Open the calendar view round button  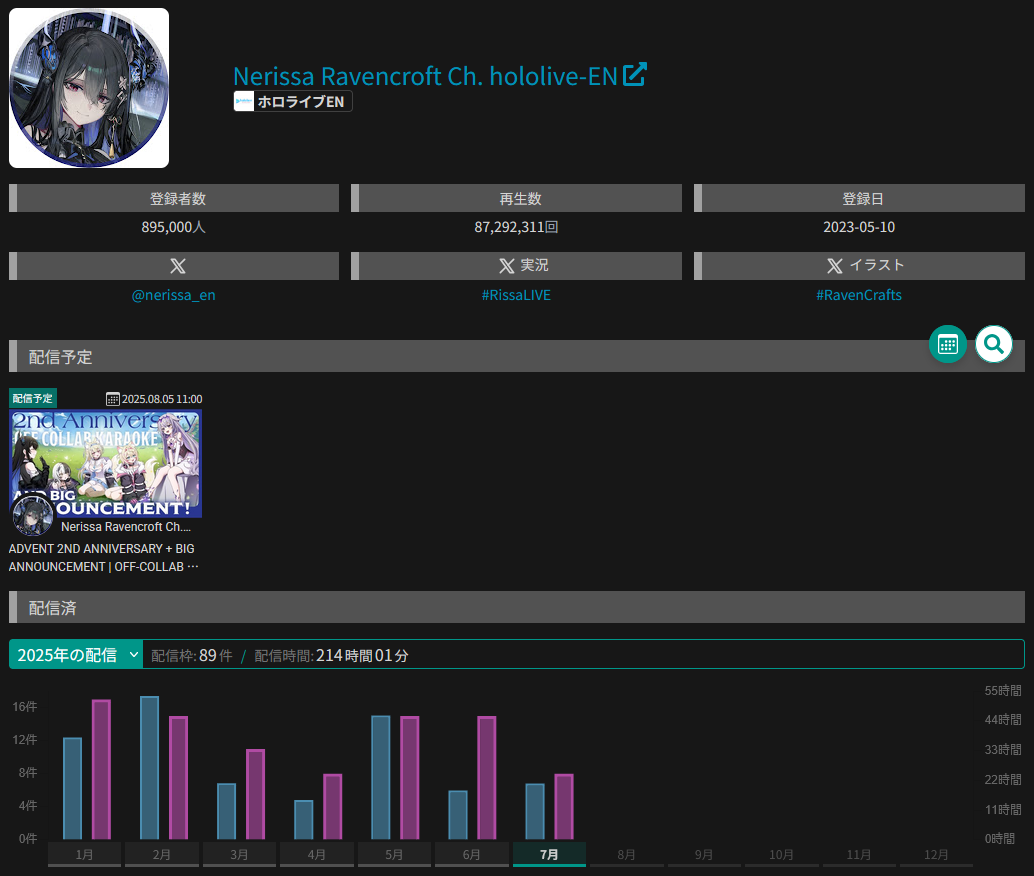(948, 344)
